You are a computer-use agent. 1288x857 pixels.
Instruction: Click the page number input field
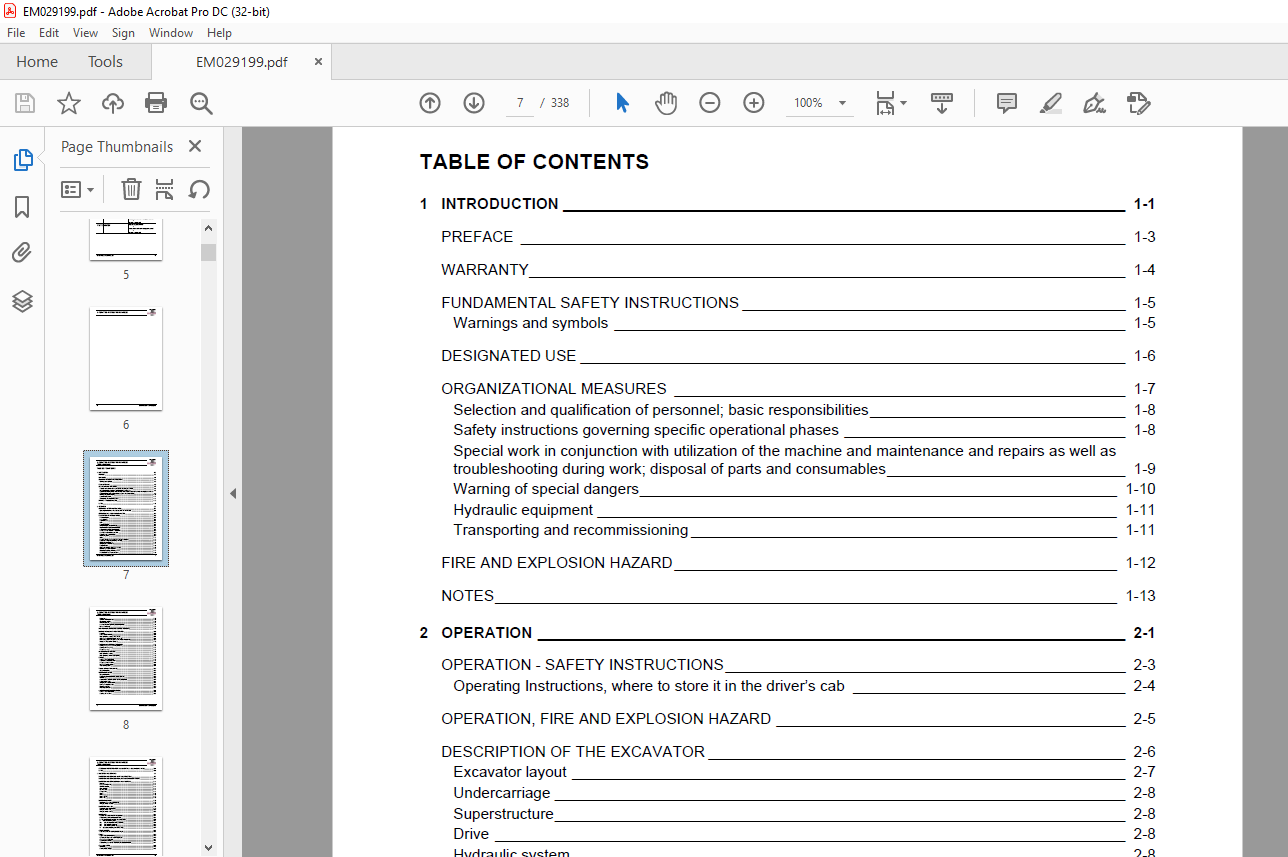(x=520, y=103)
